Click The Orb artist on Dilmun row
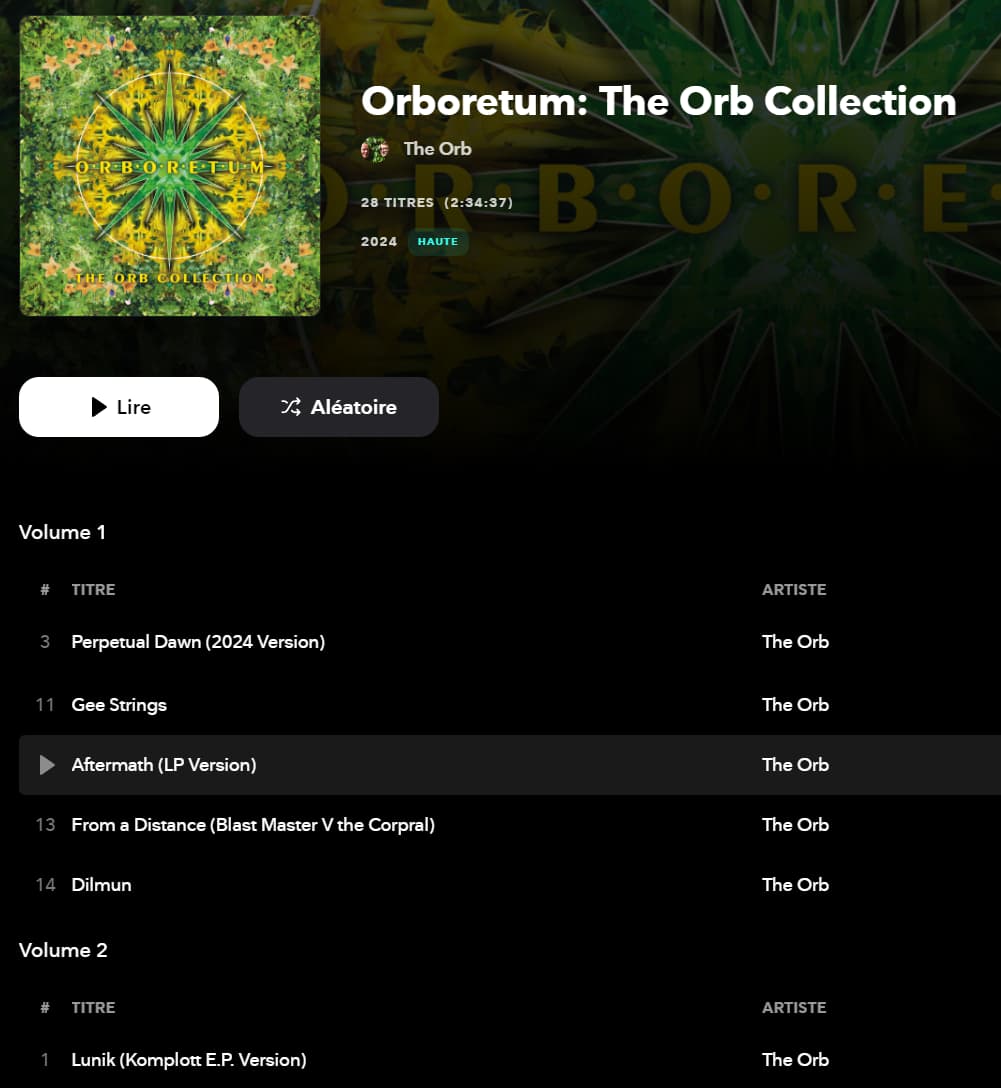 tap(796, 885)
